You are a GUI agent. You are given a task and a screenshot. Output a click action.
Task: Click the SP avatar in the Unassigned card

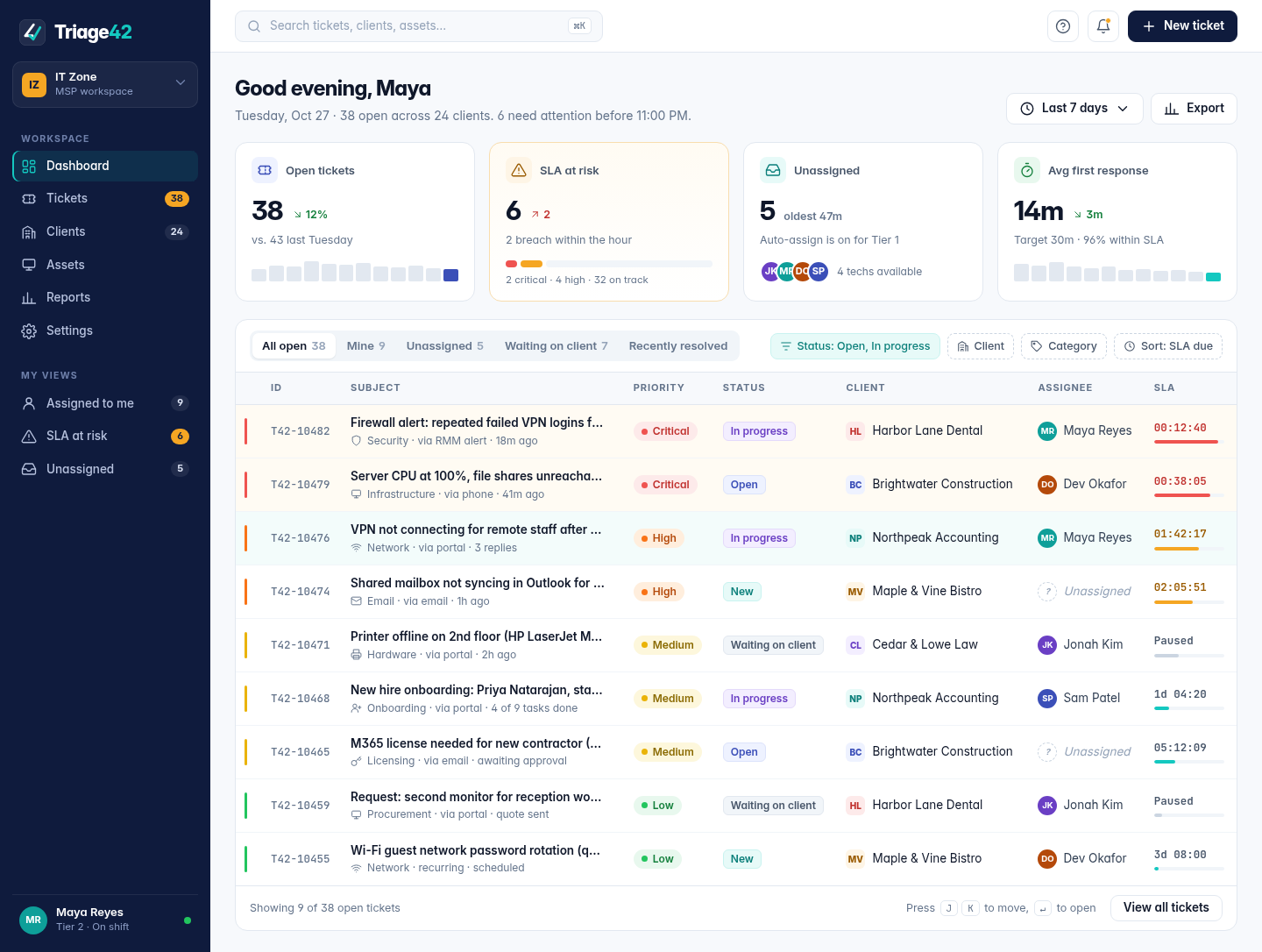(x=819, y=272)
